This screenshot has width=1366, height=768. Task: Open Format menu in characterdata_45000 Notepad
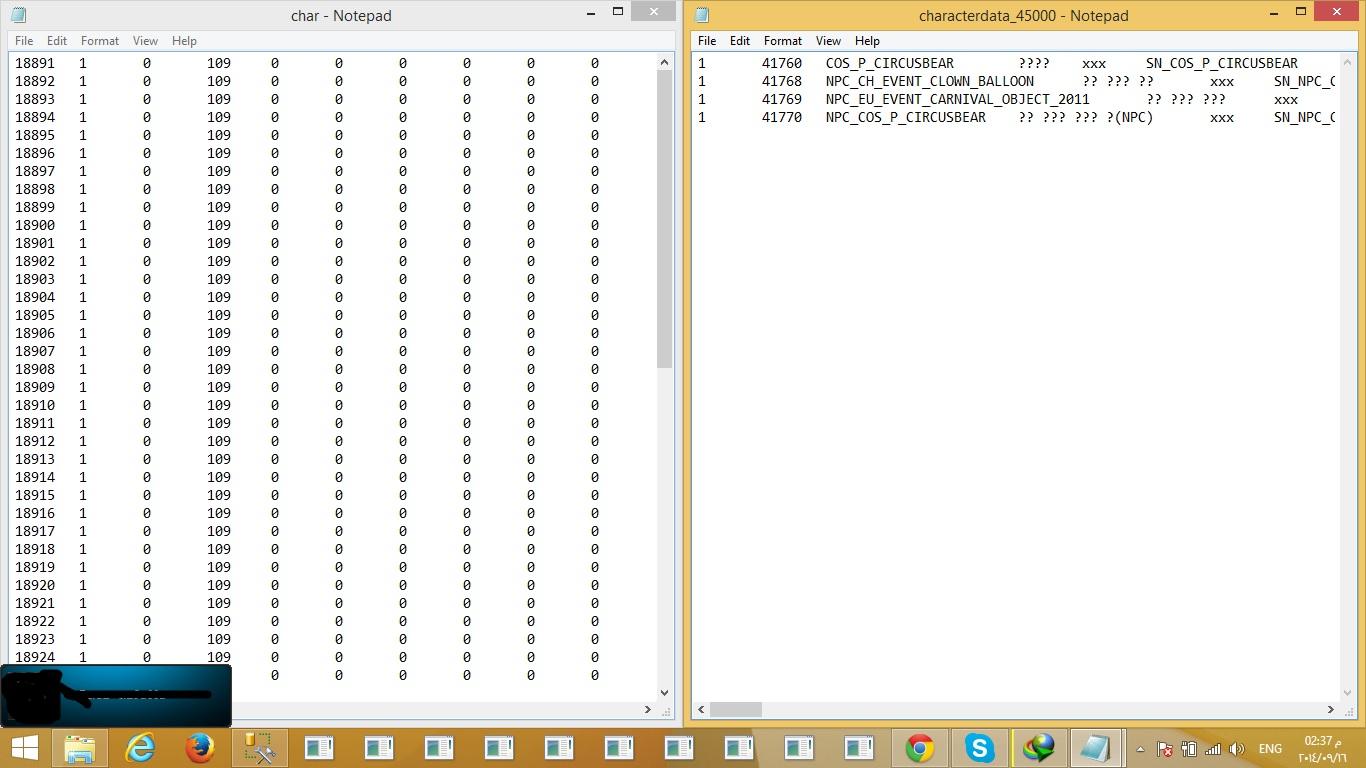783,41
